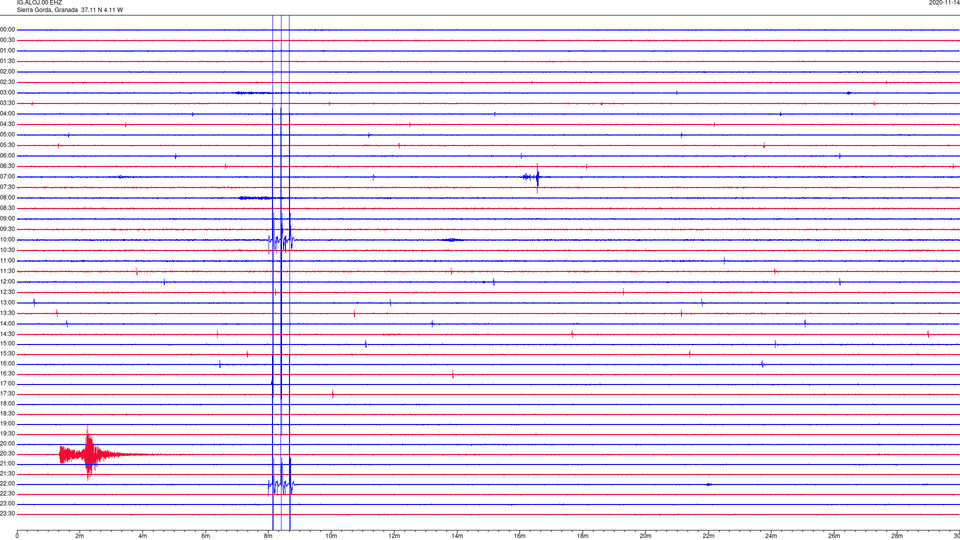Select the 18:30 trace time label
Image resolution: width=960 pixels, height=540 pixels.
[8, 414]
